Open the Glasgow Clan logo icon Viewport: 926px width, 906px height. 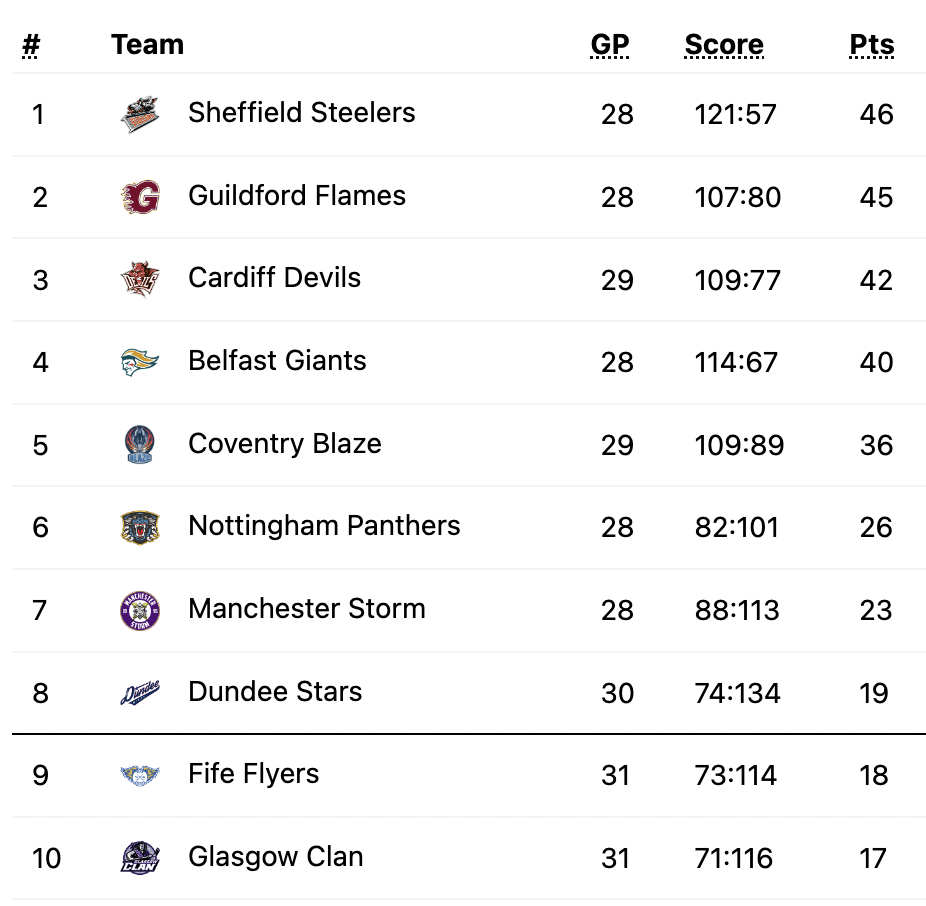click(x=140, y=858)
